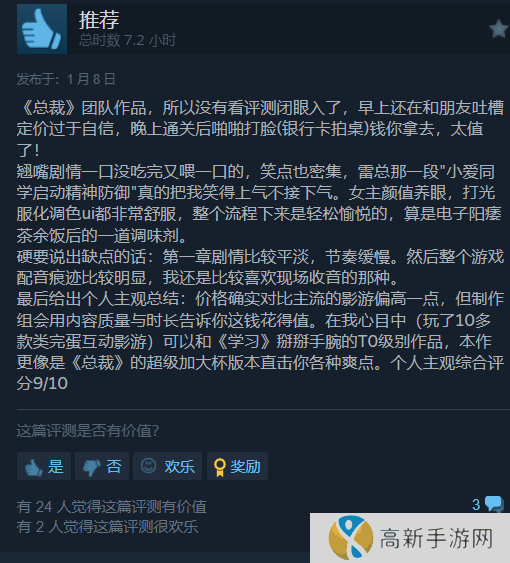Viewport: 510px width, 563px height.
Task: Click the 发布于: 1月8日 posted date
Action: [66, 79]
